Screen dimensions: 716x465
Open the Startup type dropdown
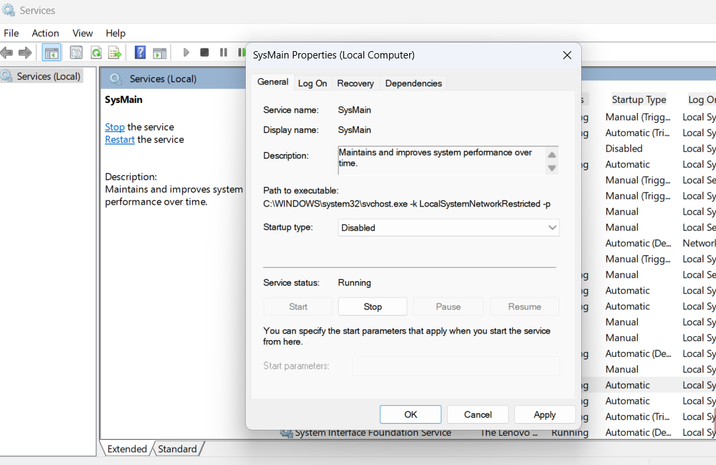[x=448, y=228]
